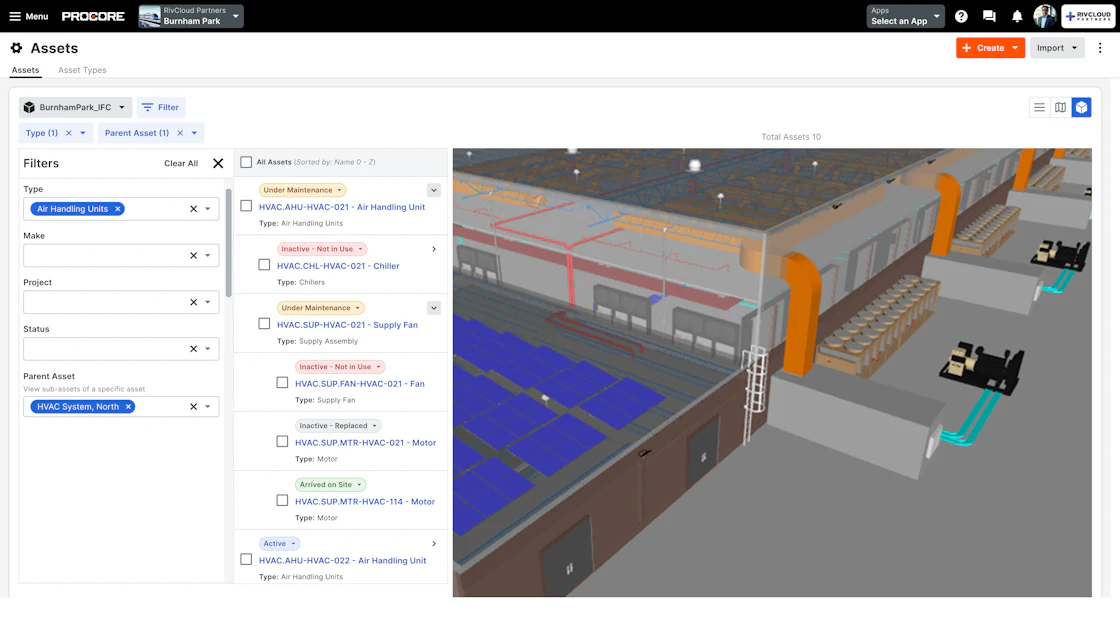Click the 3D building model viewer
1120x630 pixels.
[x=772, y=372]
